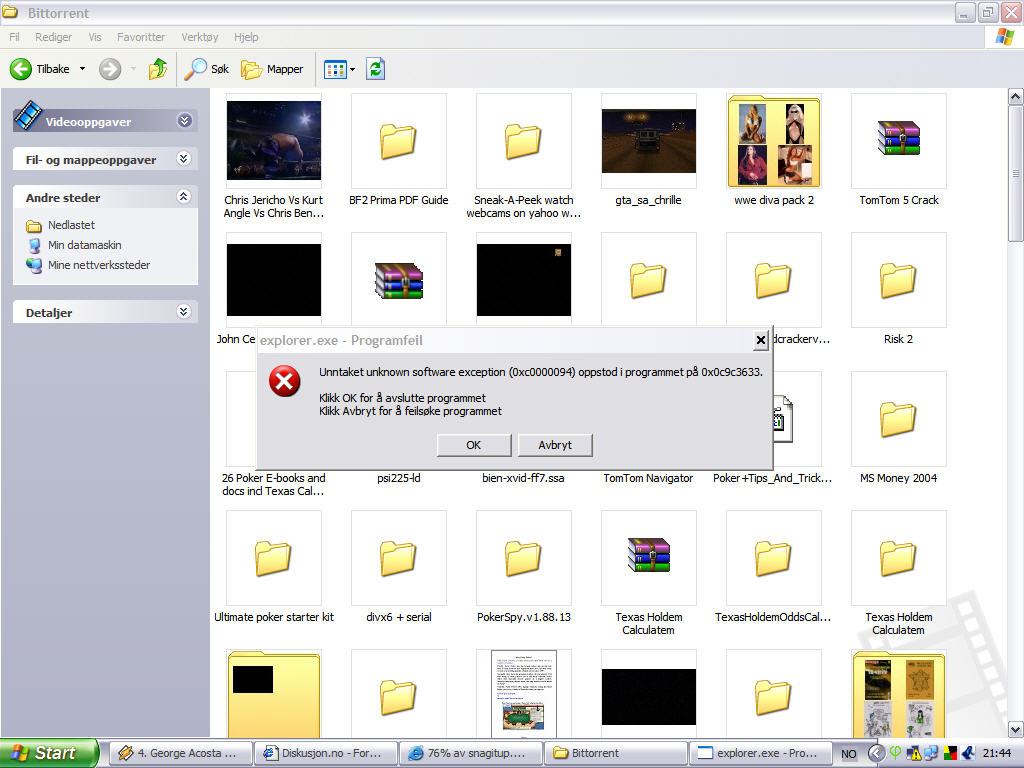The width and height of the screenshot is (1024, 768).
Task: Click the tray clock showing 21:44
Action: [997, 753]
